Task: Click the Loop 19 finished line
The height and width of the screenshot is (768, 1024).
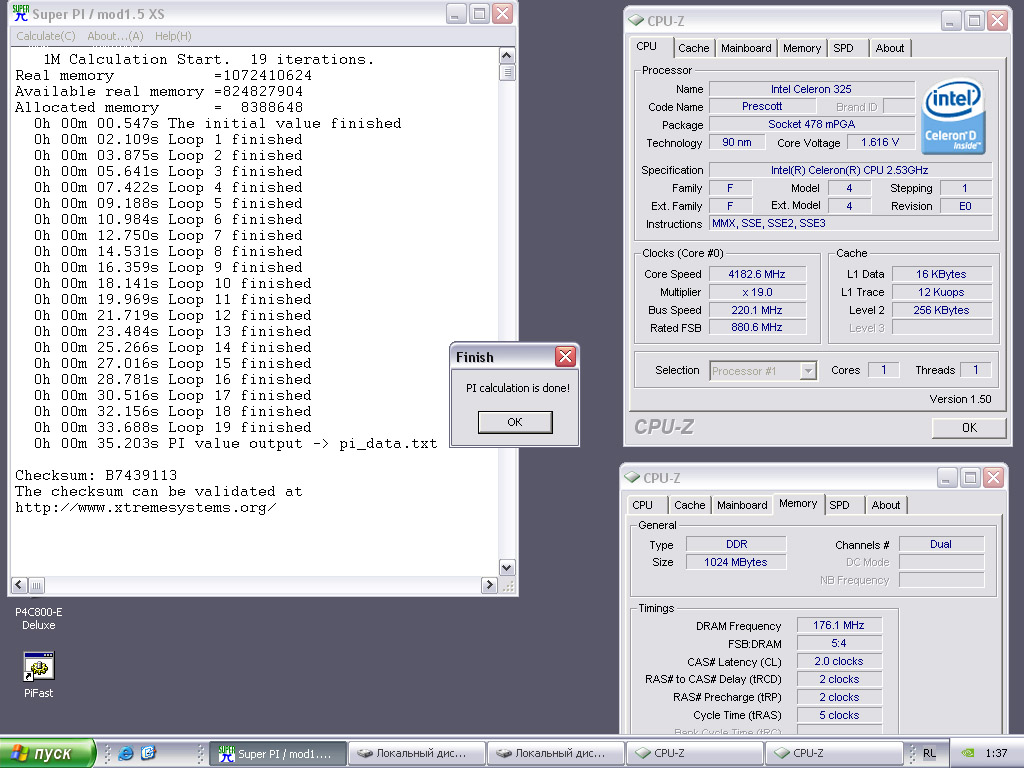Action: 172,427
